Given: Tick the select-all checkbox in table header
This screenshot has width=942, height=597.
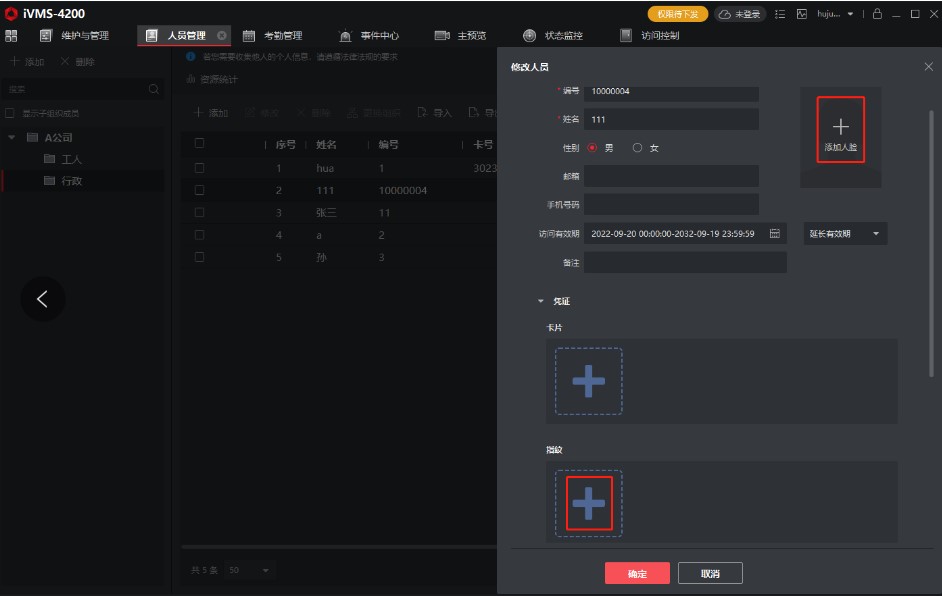Looking at the screenshot, I should point(199,143).
